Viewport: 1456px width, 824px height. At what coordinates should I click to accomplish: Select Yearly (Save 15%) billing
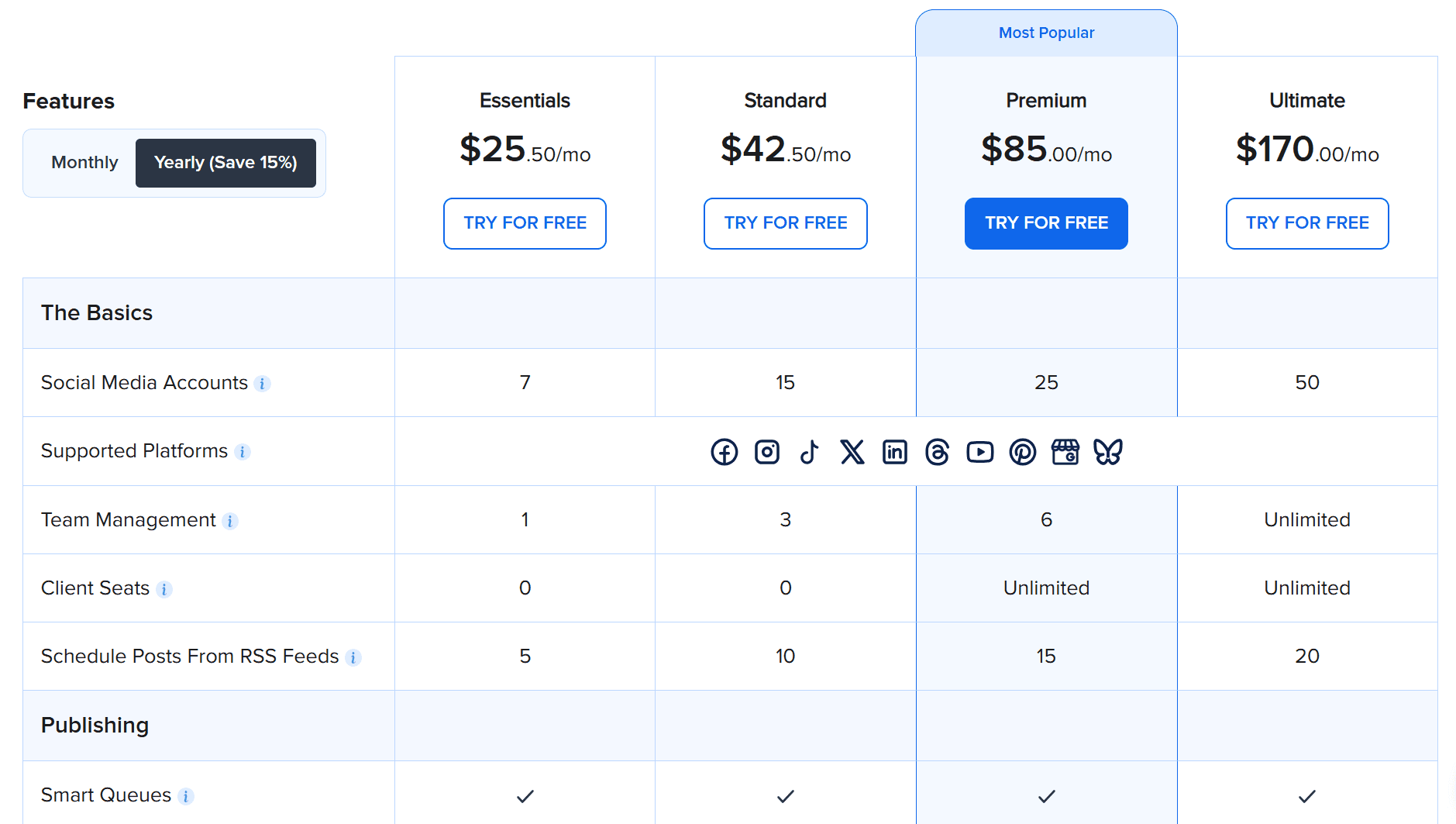(x=225, y=163)
